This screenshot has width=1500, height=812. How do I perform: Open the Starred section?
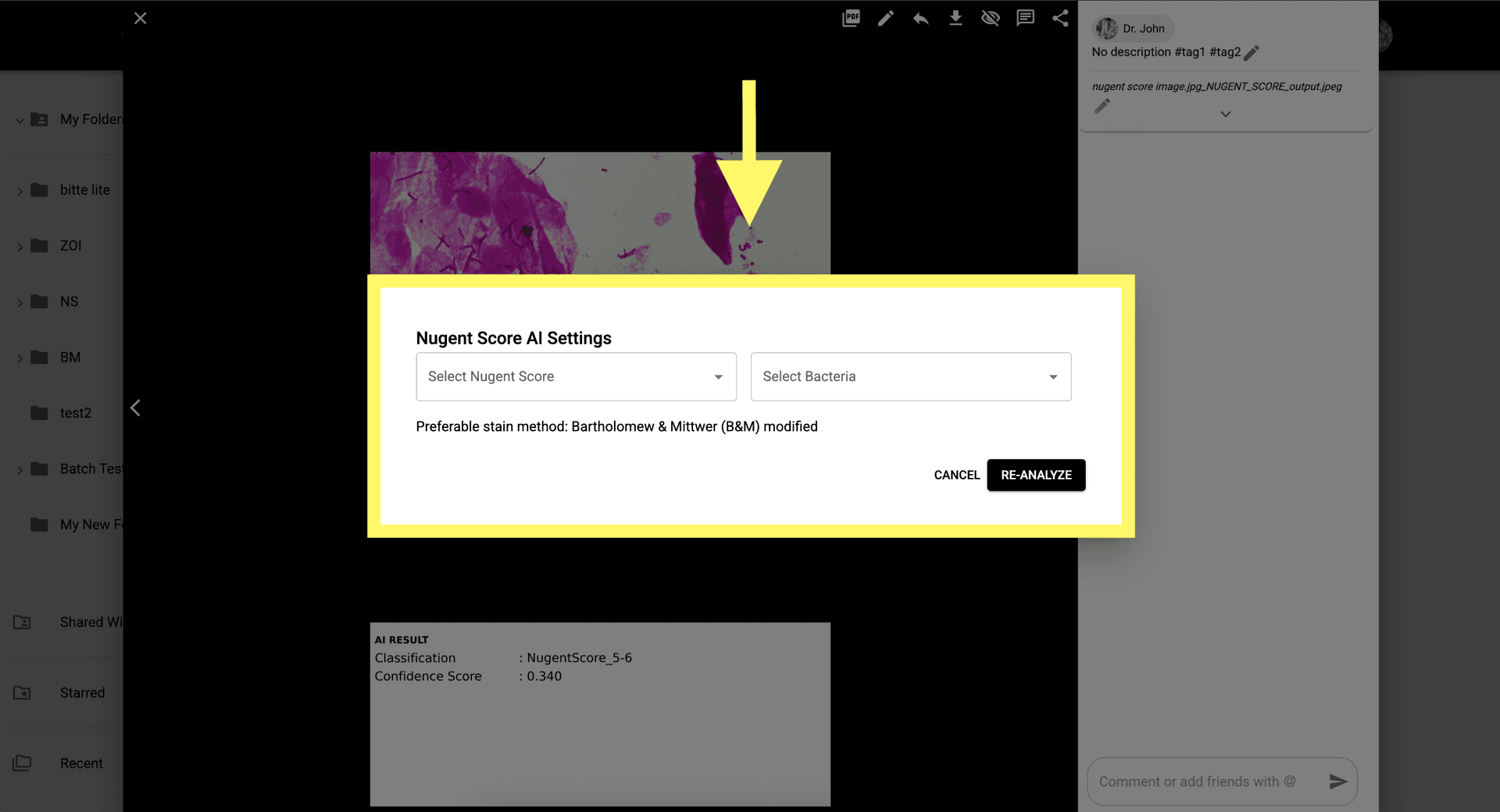click(x=82, y=693)
